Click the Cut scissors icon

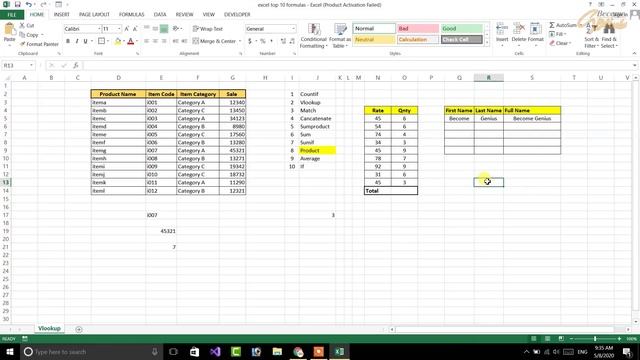[22, 25]
